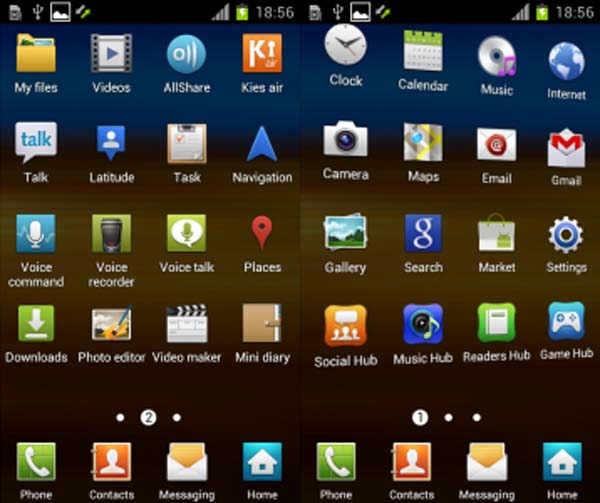This screenshot has width=600, height=503.
Task: Launch the Videos app
Action: pos(111,53)
